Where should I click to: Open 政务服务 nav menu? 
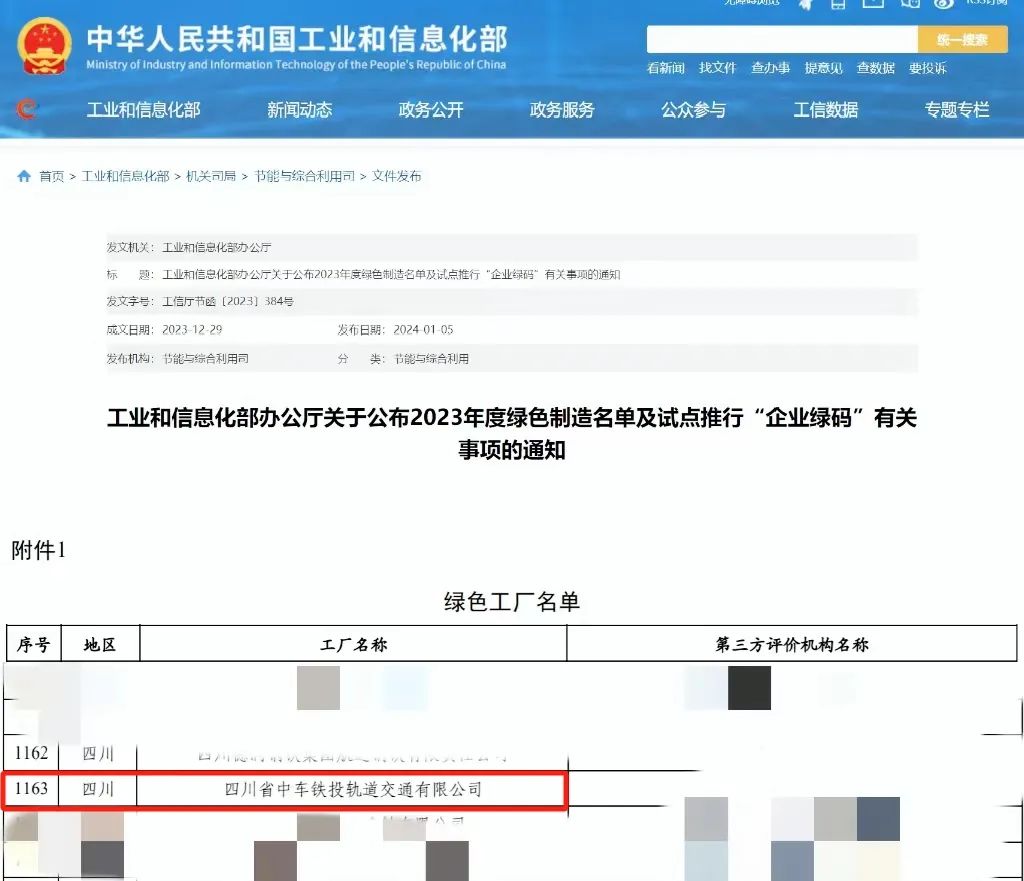[x=562, y=110]
